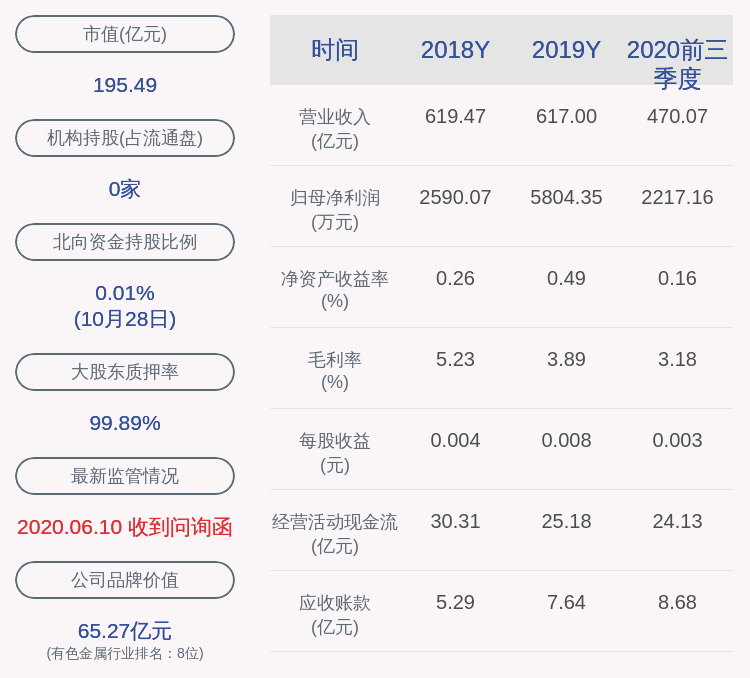This screenshot has height=678, width=750.
Task: Select EPS value 0.004
Action: pyautogui.click(x=455, y=440)
